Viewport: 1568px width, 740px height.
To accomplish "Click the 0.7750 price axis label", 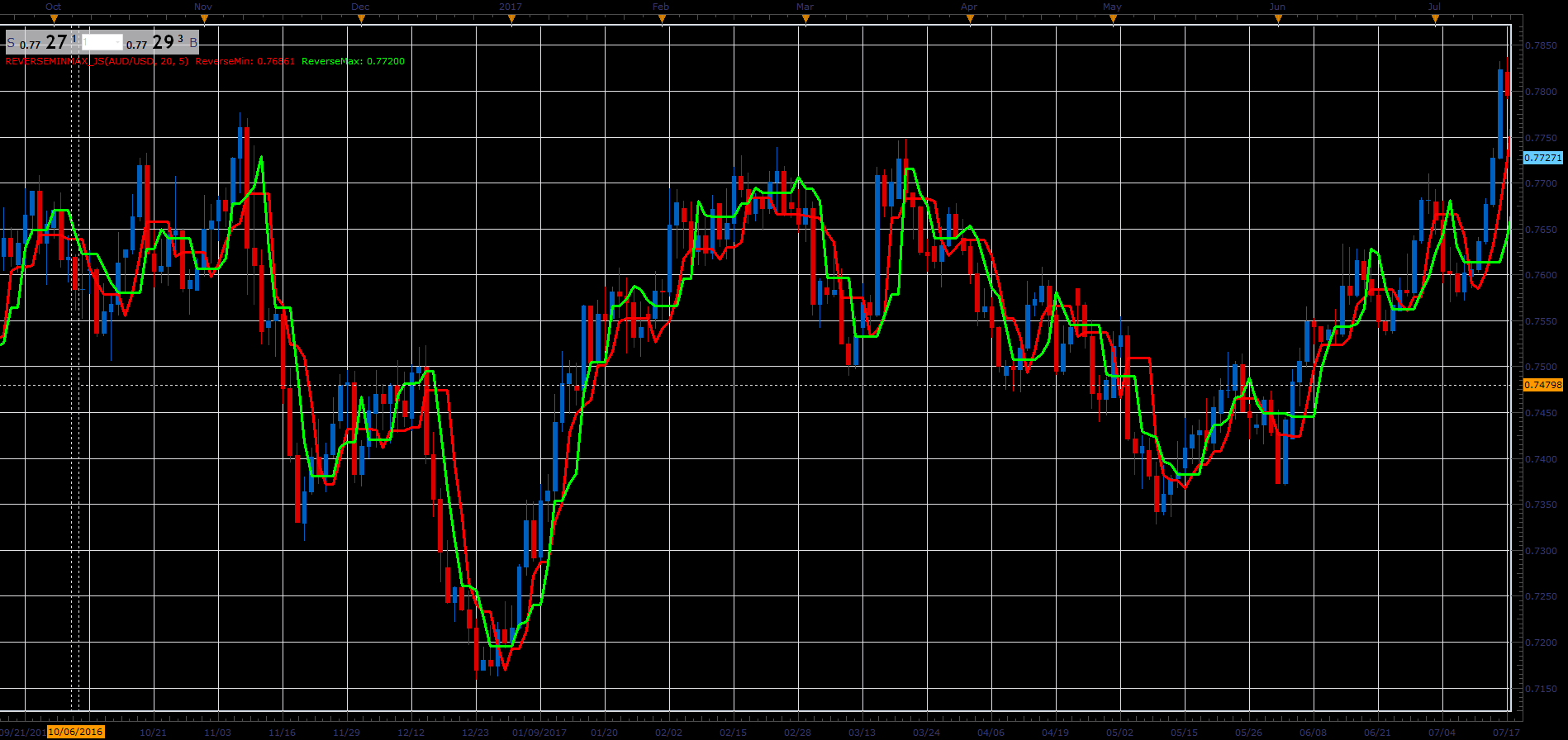I will (1542, 138).
